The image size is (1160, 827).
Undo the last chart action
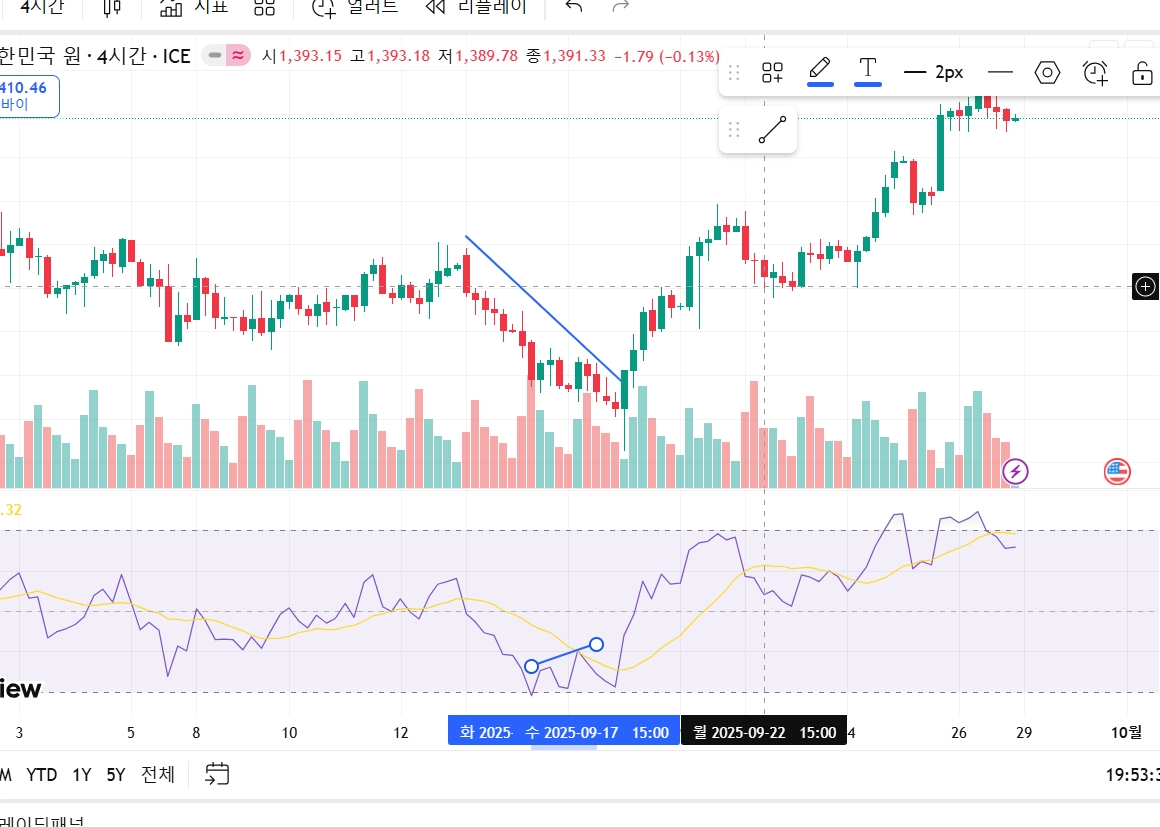(x=573, y=7)
